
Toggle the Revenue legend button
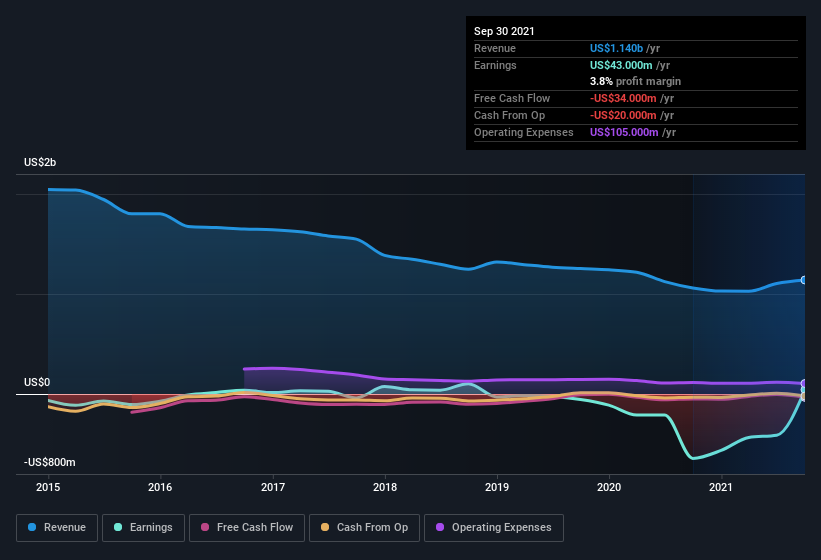point(57,528)
